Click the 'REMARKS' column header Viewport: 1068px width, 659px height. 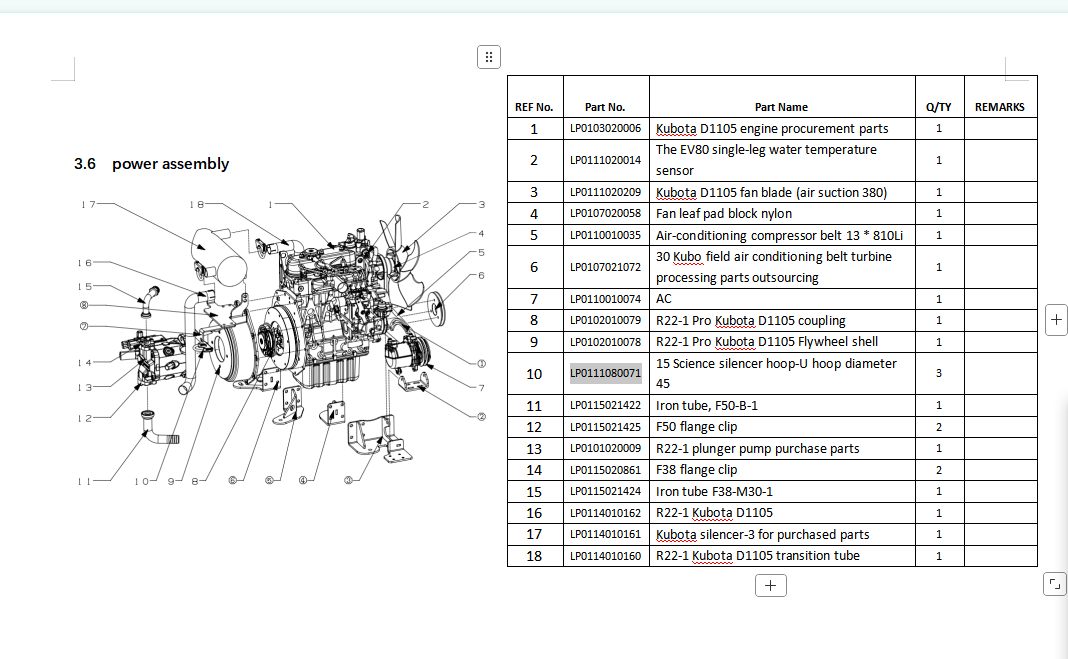(x=1000, y=108)
